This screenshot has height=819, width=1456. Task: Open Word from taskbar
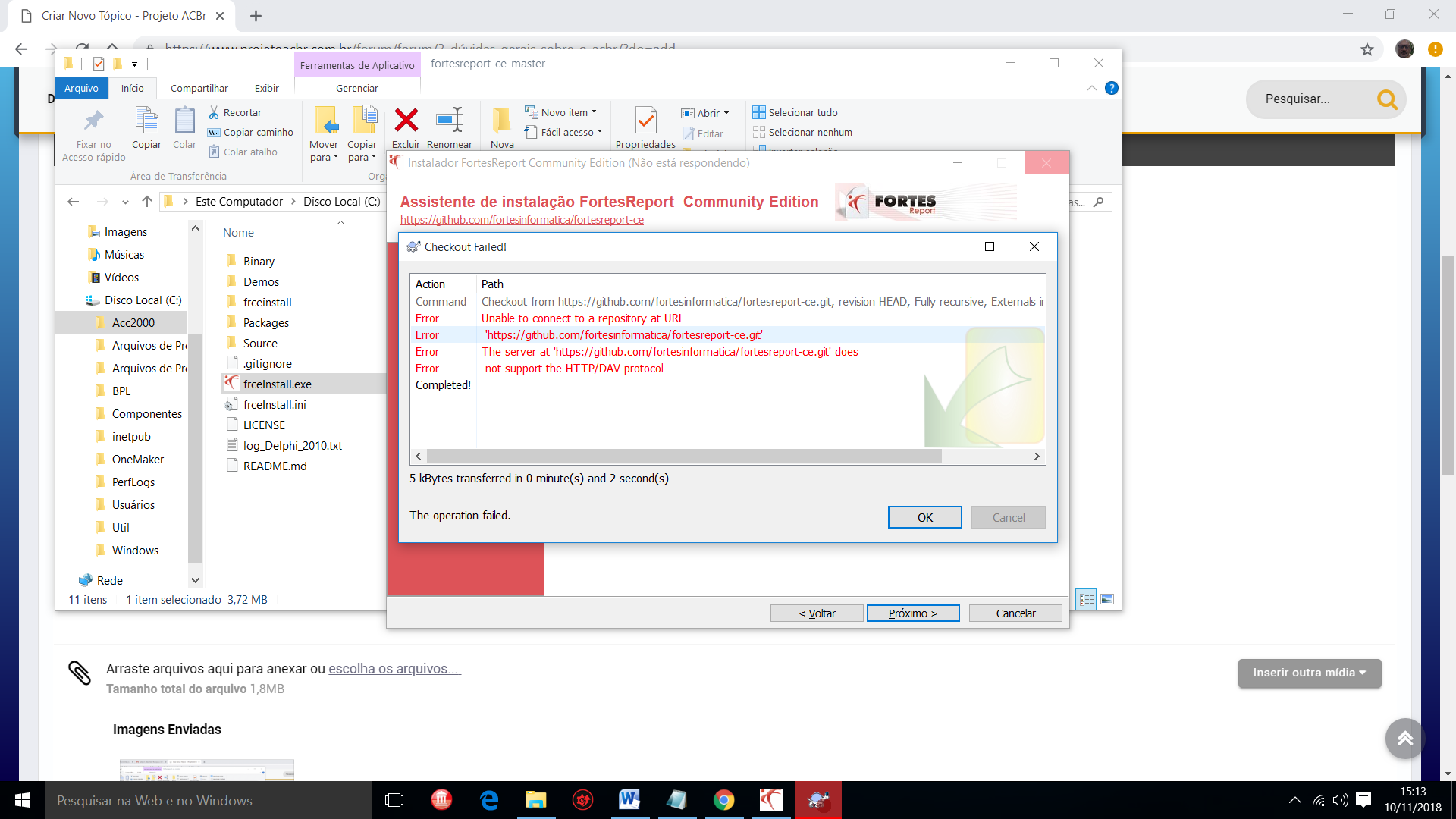pyautogui.click(x=629, y=800)
